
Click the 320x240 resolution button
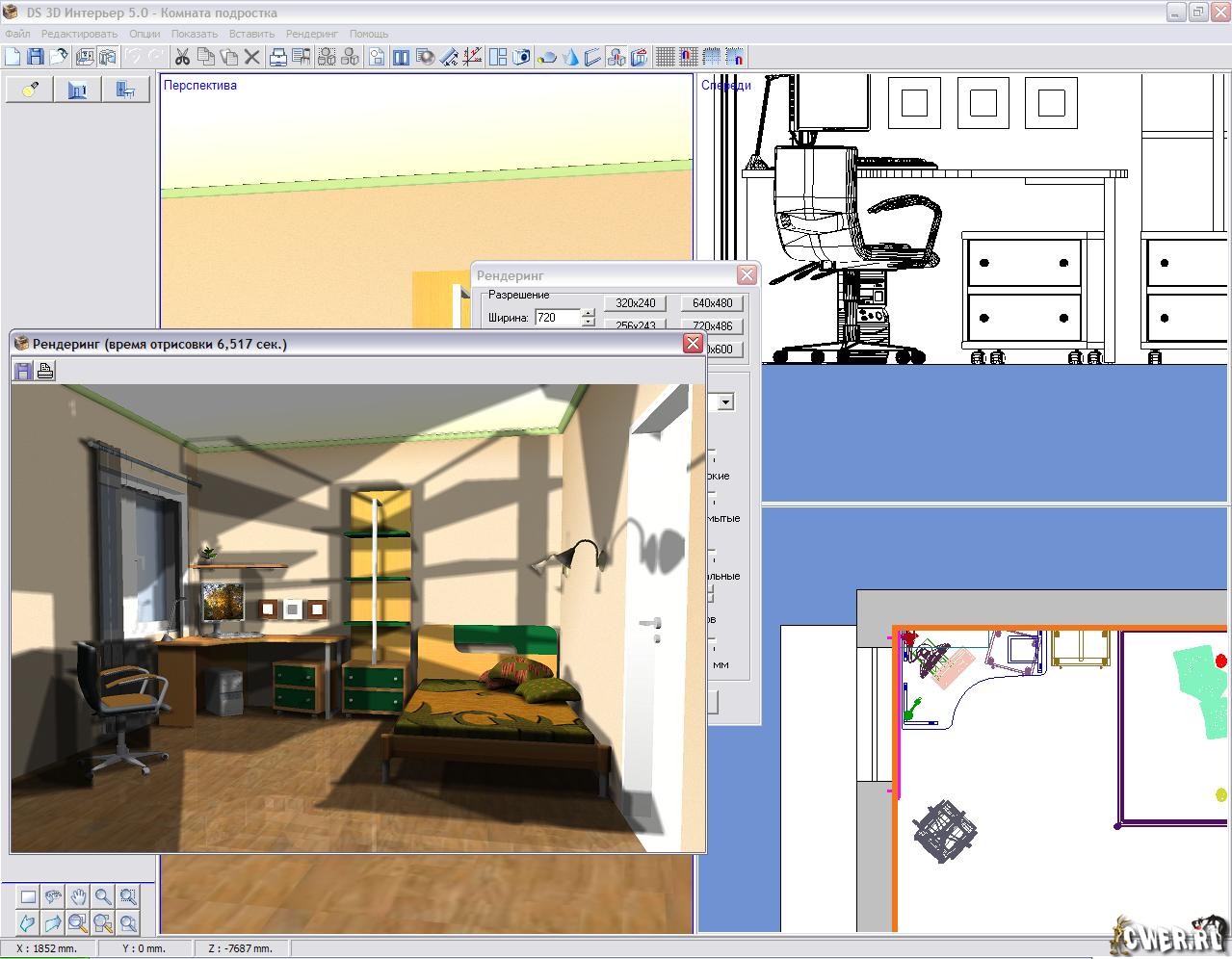(635, 302)
